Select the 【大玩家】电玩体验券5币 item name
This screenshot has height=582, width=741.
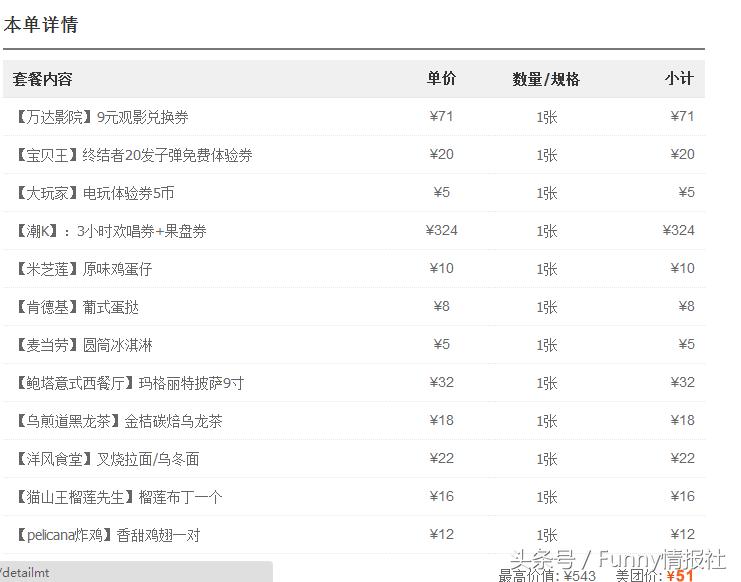click(x=95, y=193)
